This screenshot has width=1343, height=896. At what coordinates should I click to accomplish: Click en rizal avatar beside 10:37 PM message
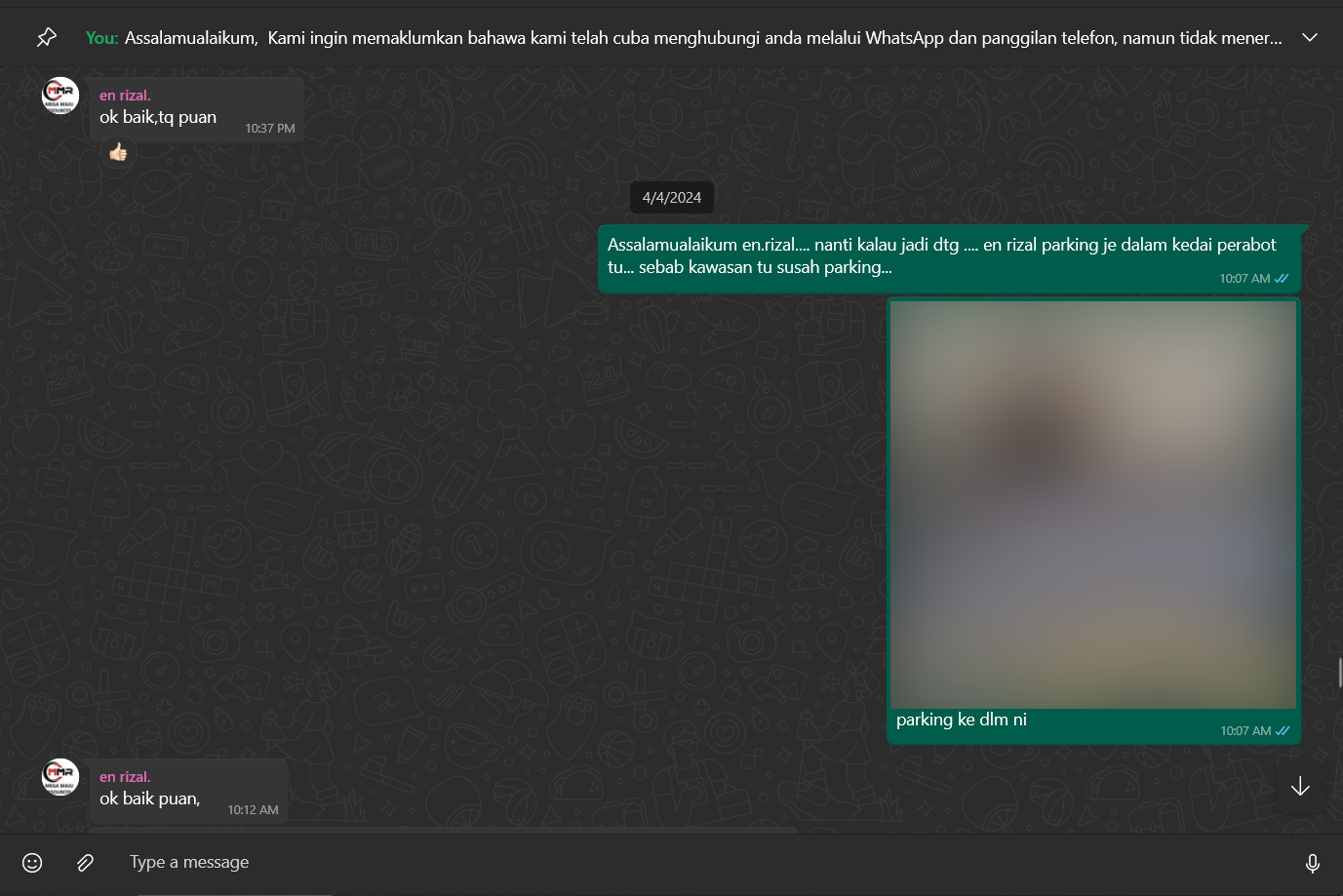coord(60,96)
